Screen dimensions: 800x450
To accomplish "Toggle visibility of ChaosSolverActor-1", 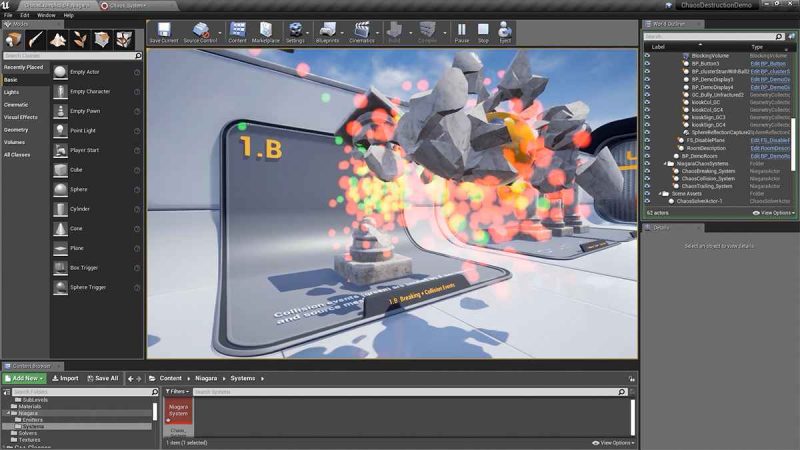I will pos(647,201).
